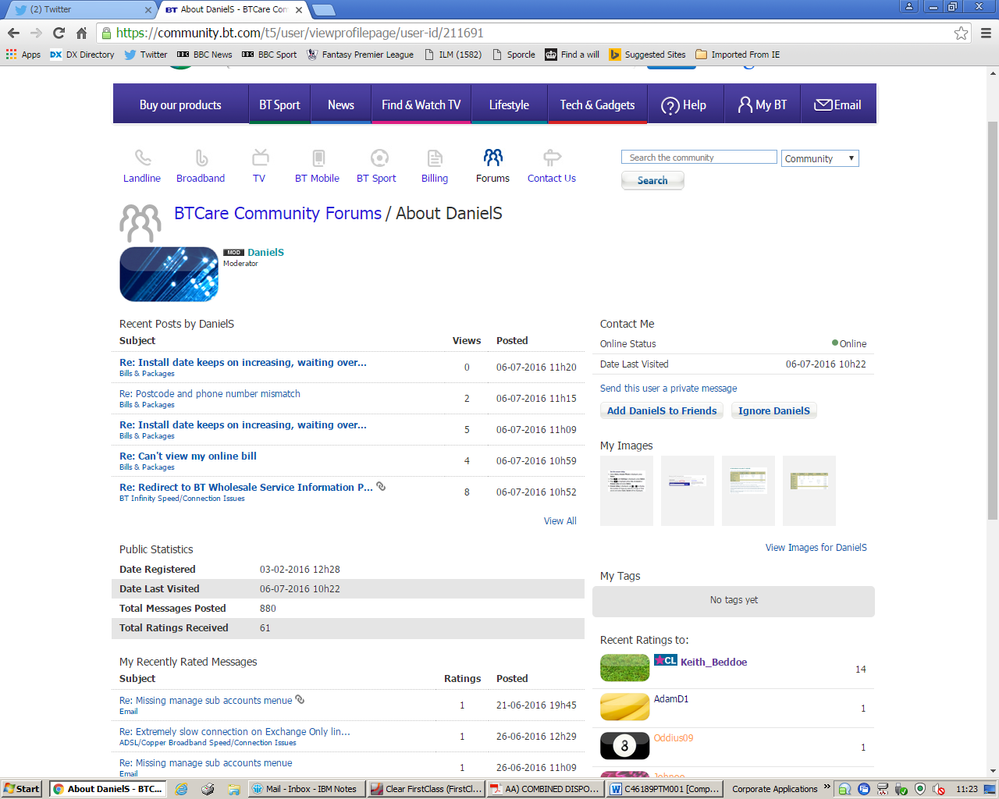Open post Re: Can't view my online bill
The image size is (999, 799).
point(188,456)
